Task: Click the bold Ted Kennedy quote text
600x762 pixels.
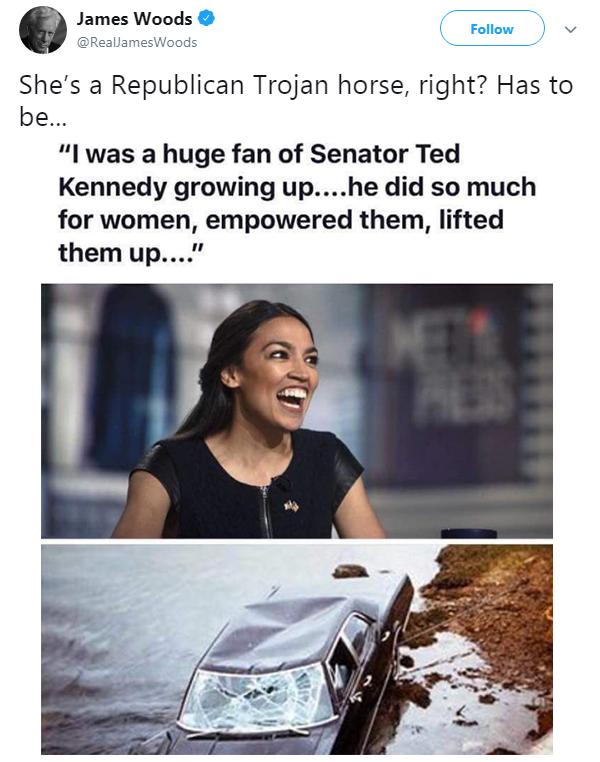Action: click(297, 203)
